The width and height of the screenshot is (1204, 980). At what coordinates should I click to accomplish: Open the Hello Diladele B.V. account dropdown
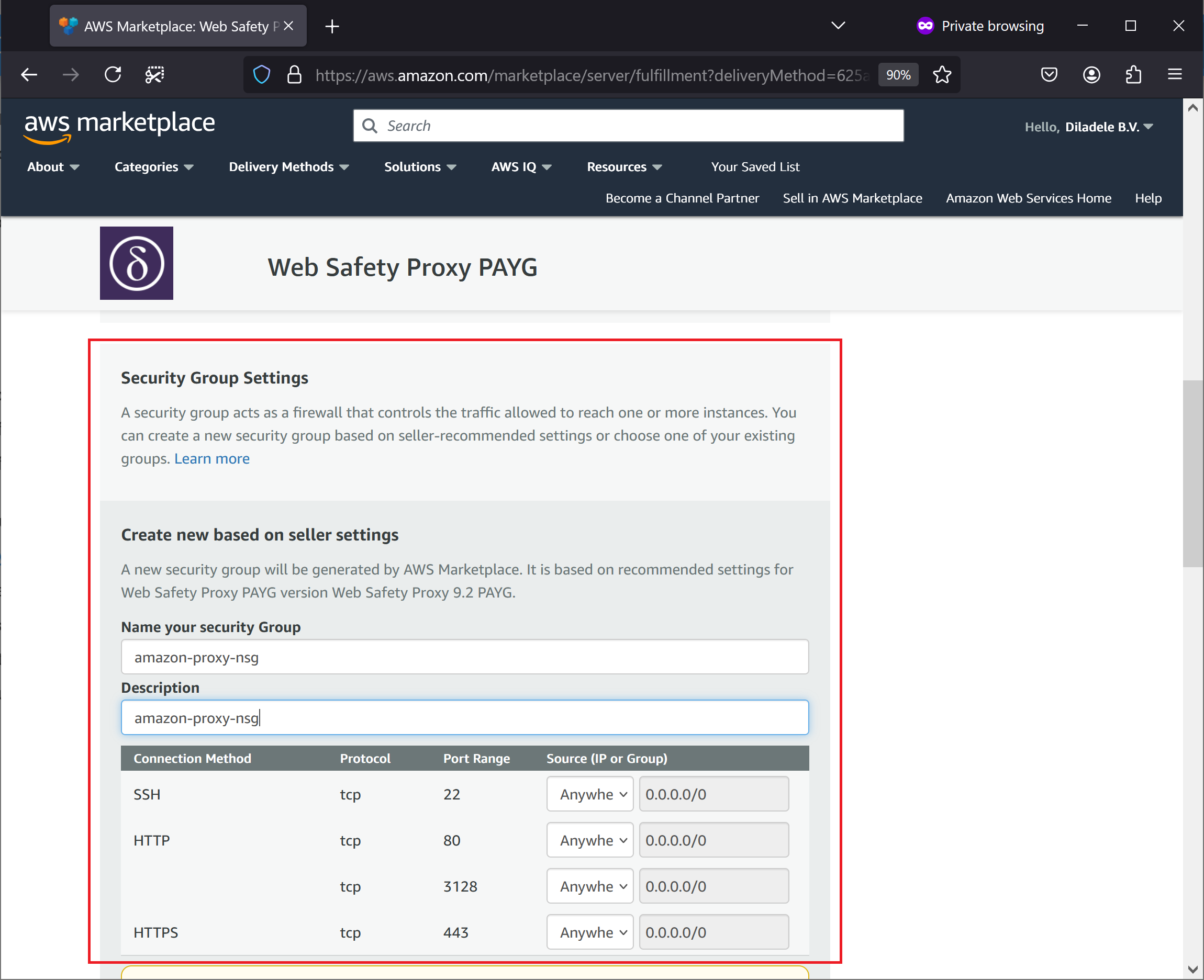tap(1088, 127)
